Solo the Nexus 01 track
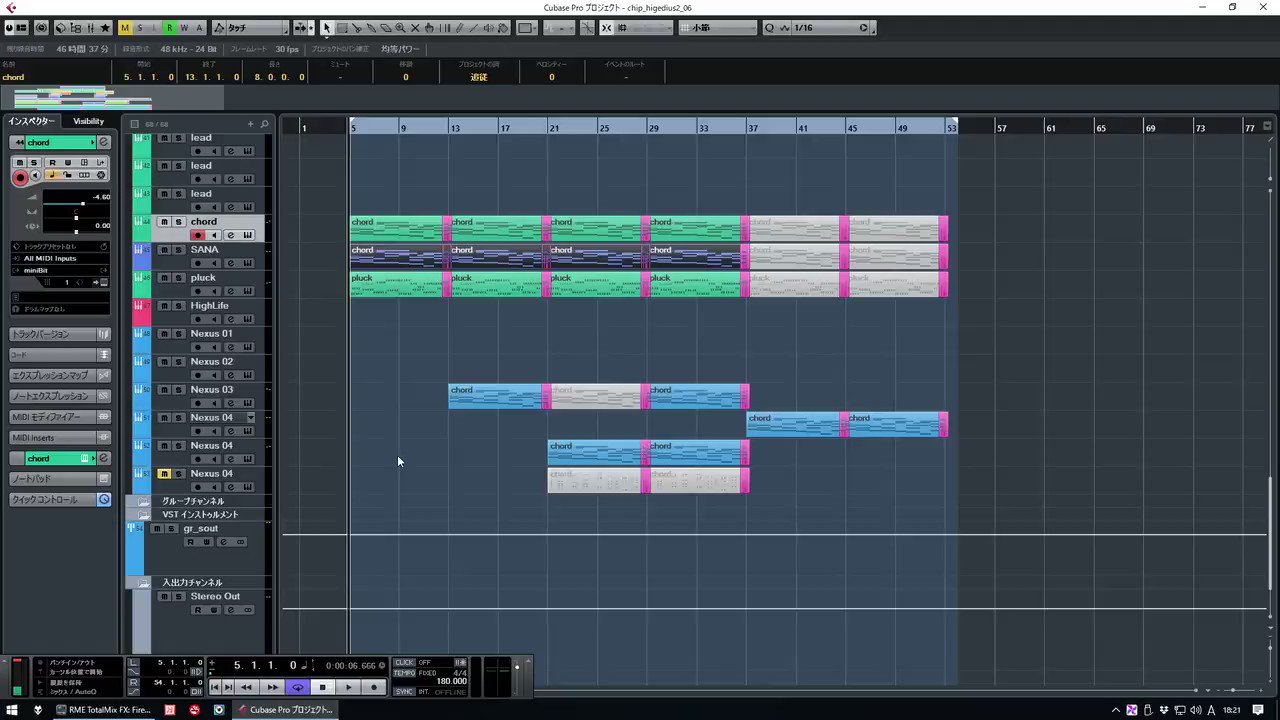 tap(179, 334)
